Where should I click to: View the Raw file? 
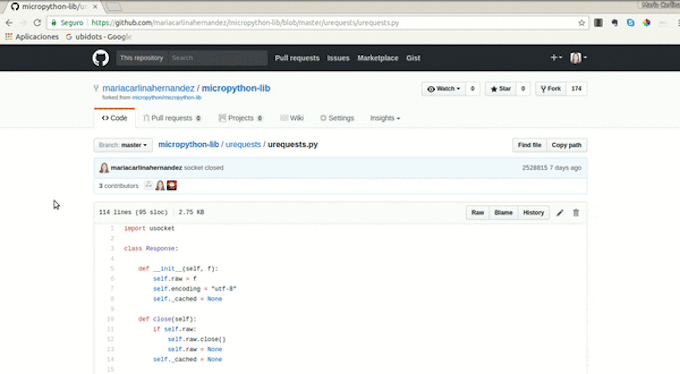point(477,213)
